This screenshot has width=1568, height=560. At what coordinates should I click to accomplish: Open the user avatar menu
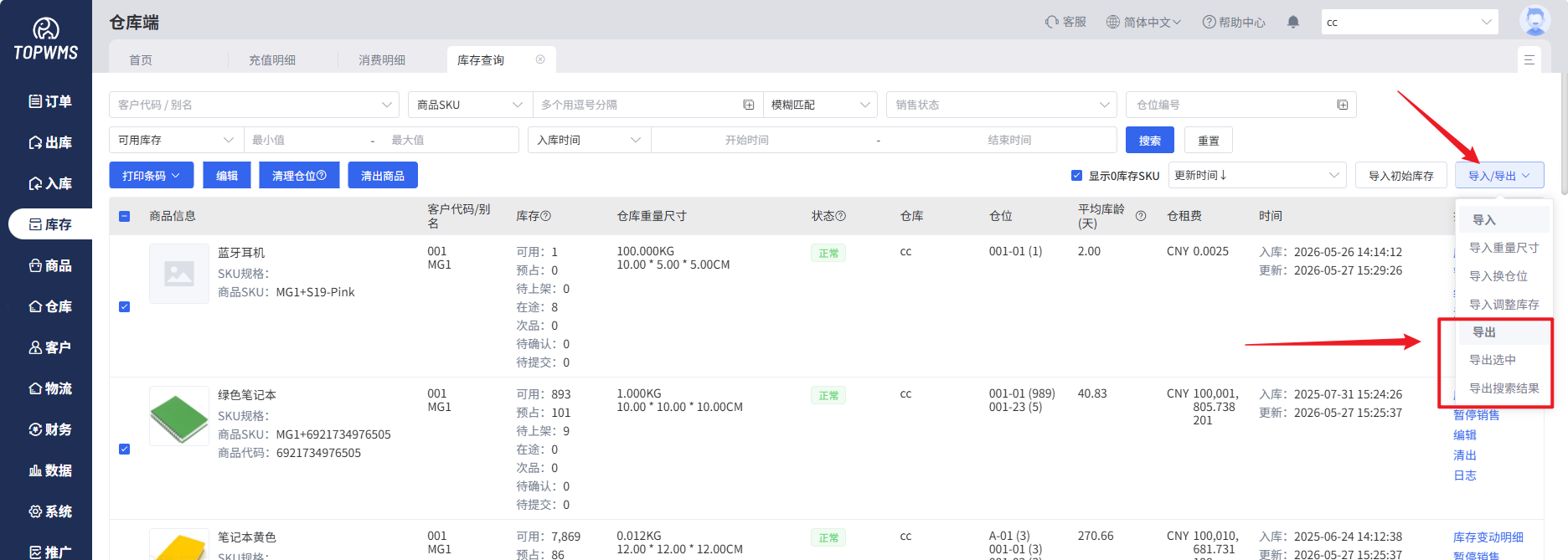tap(1534, 21)
